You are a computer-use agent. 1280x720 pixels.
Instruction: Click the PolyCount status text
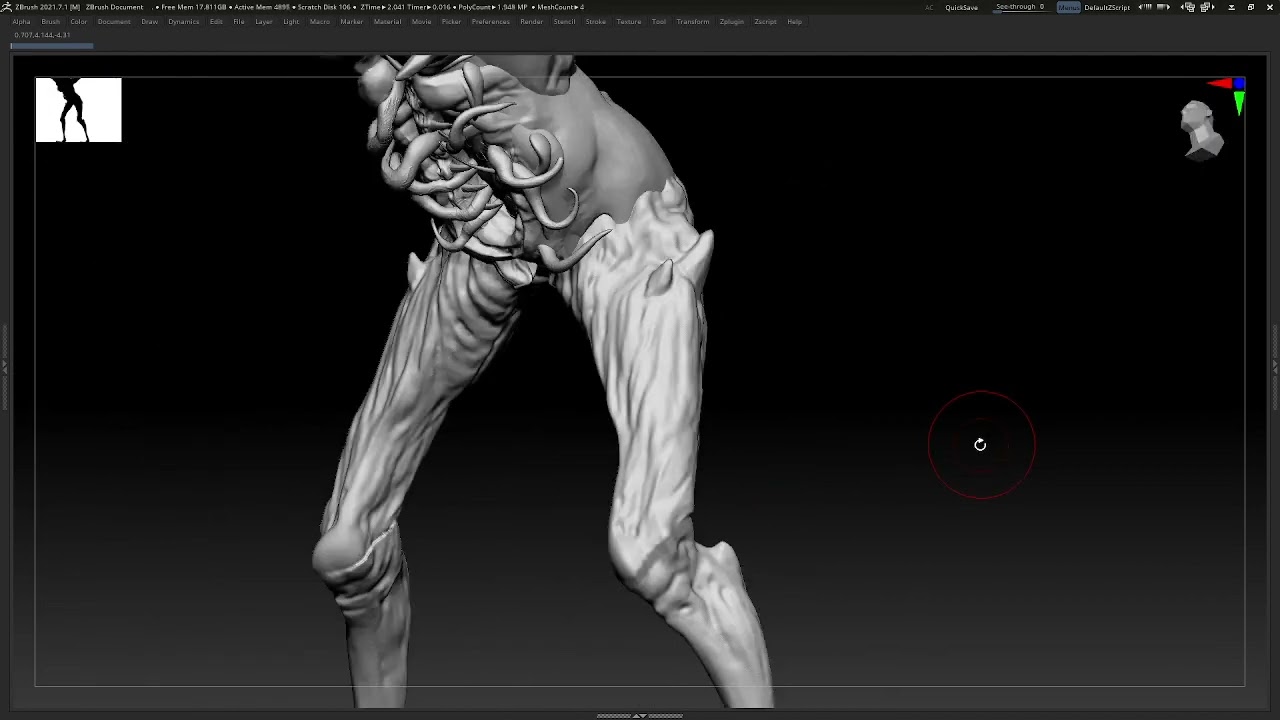[493, 7]
